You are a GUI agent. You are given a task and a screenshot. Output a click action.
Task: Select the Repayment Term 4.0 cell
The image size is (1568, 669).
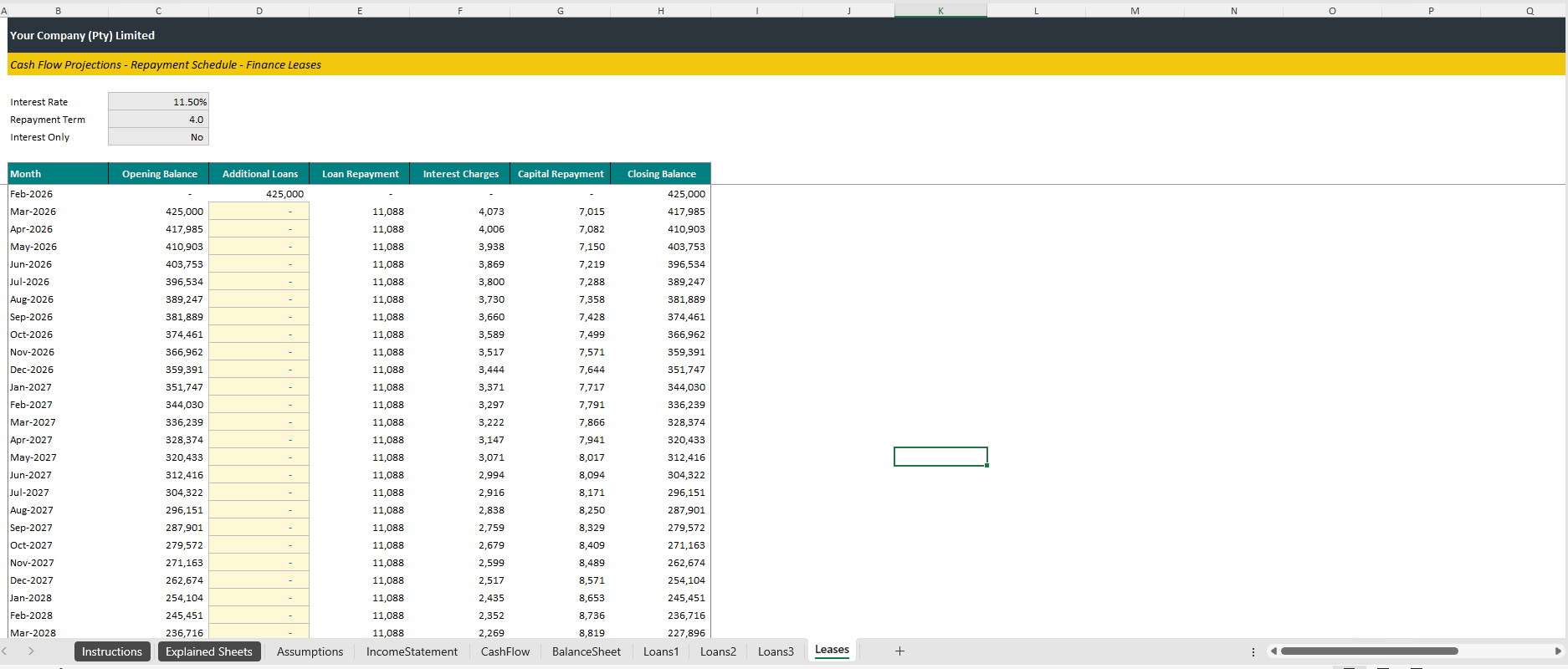[x=158, y=120]
